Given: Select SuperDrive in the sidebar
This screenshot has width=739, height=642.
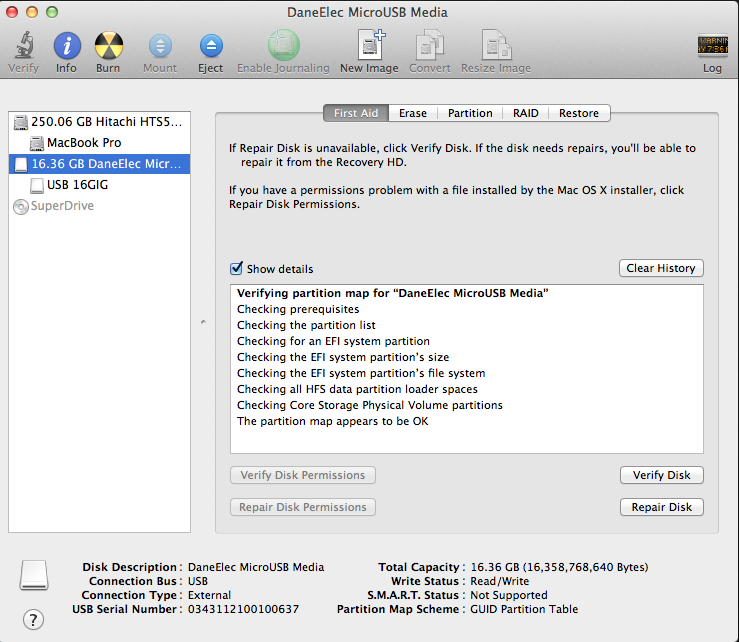Looking at the screenshot, I should click(x=99, y=206).
